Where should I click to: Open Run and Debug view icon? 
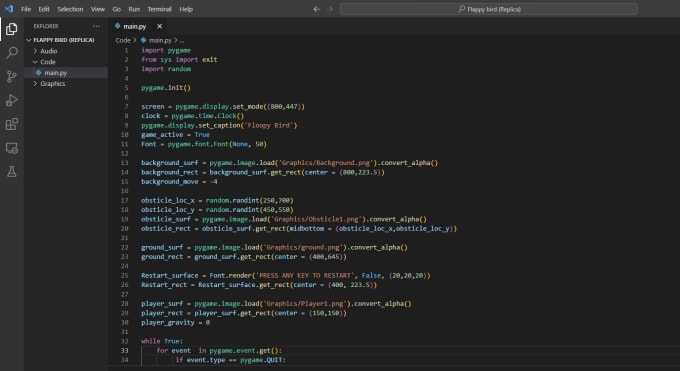click(12, 100)
